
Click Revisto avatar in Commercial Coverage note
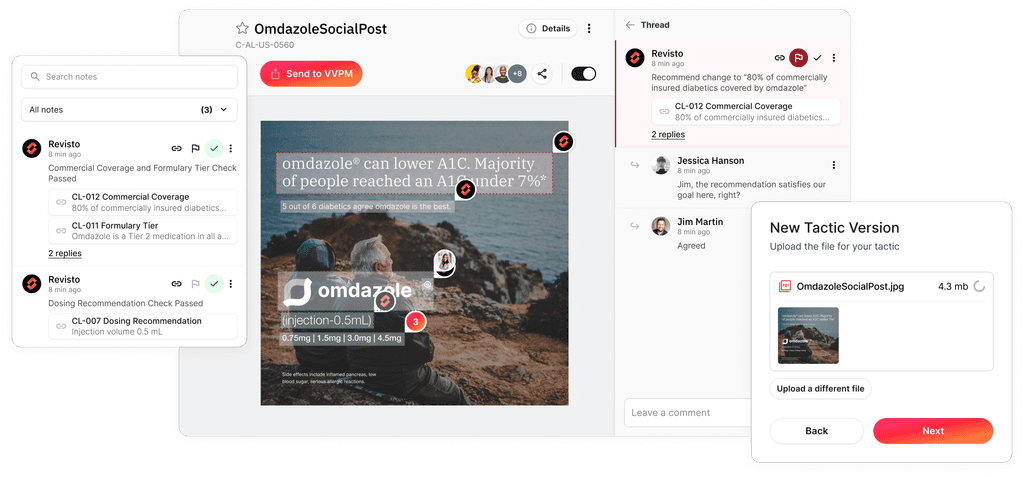(31, 148)
